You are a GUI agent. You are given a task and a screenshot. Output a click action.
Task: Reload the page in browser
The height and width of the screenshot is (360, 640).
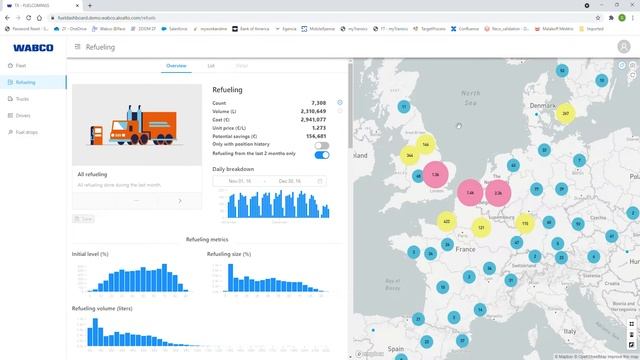coord(29,18)
